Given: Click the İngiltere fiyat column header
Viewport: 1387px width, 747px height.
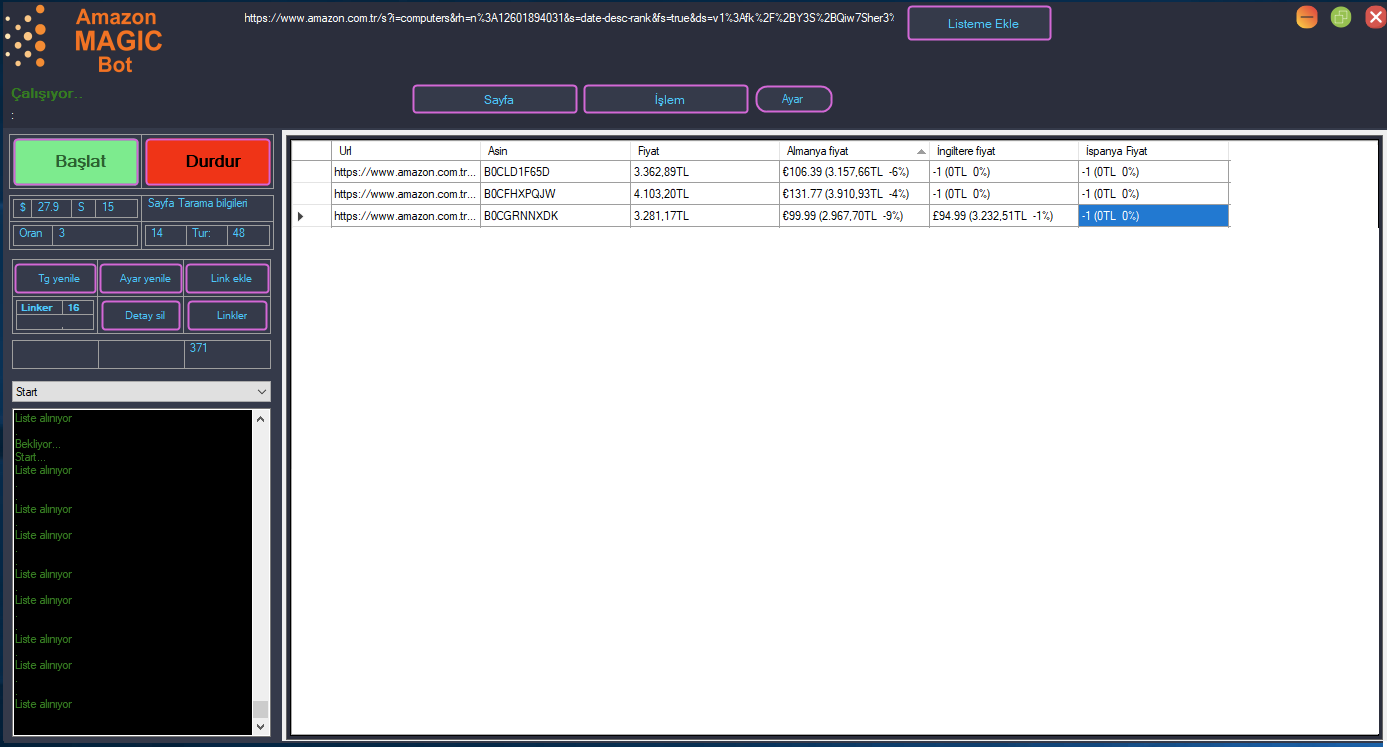Looking at the screenshot, I should click(x=1004, y=150).
